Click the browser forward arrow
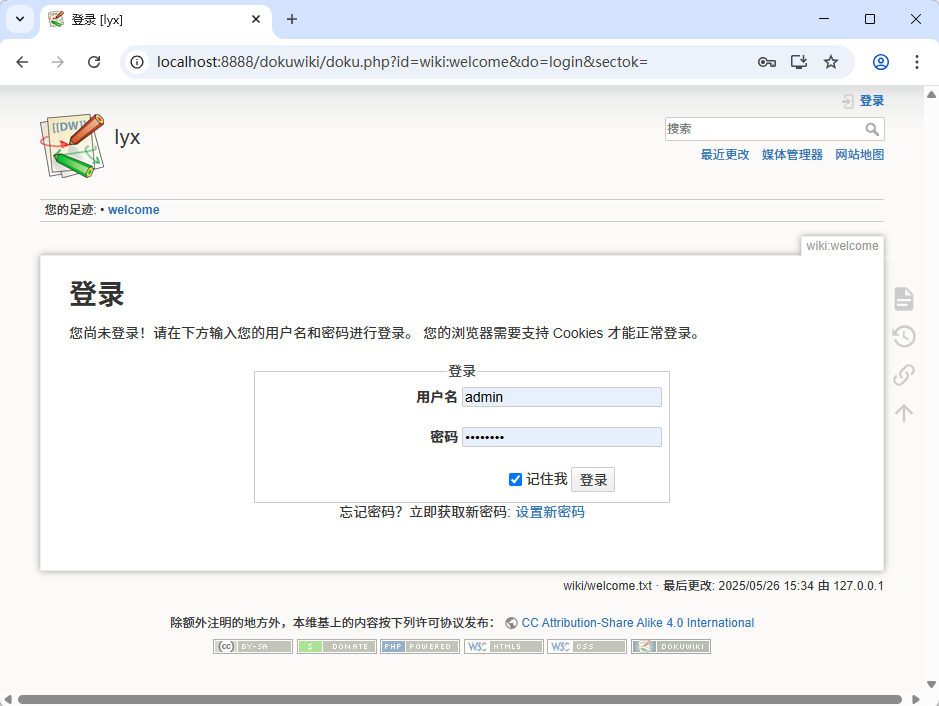The image size is (939, 706). (x=57, y=62)
